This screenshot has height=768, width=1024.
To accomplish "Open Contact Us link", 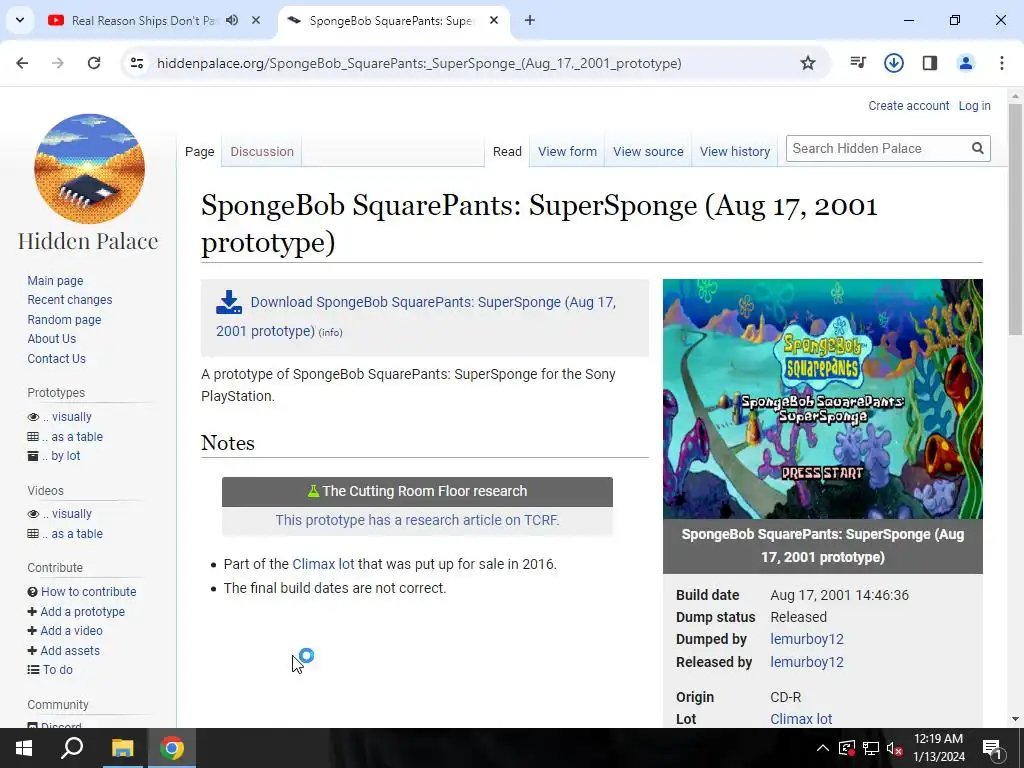I will click(56, 359).
